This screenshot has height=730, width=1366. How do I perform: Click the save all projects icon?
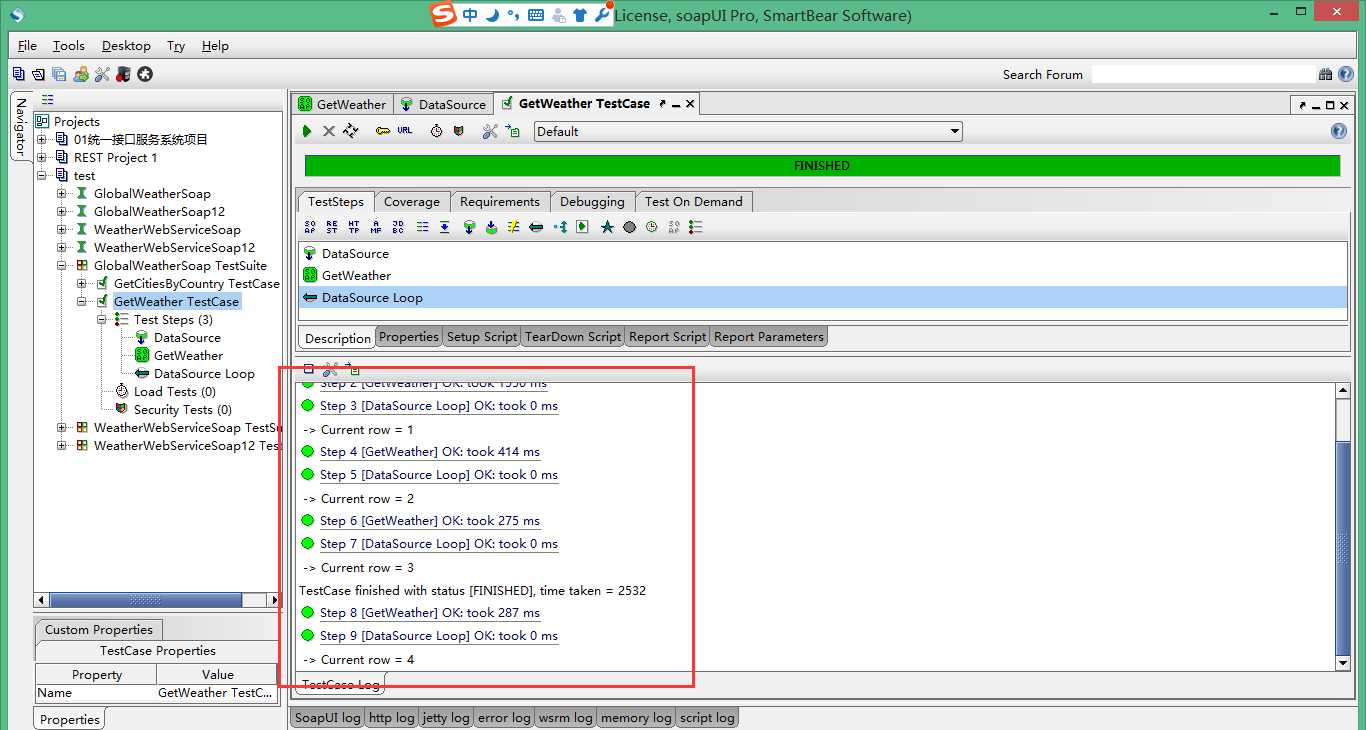tap(59, 74)
